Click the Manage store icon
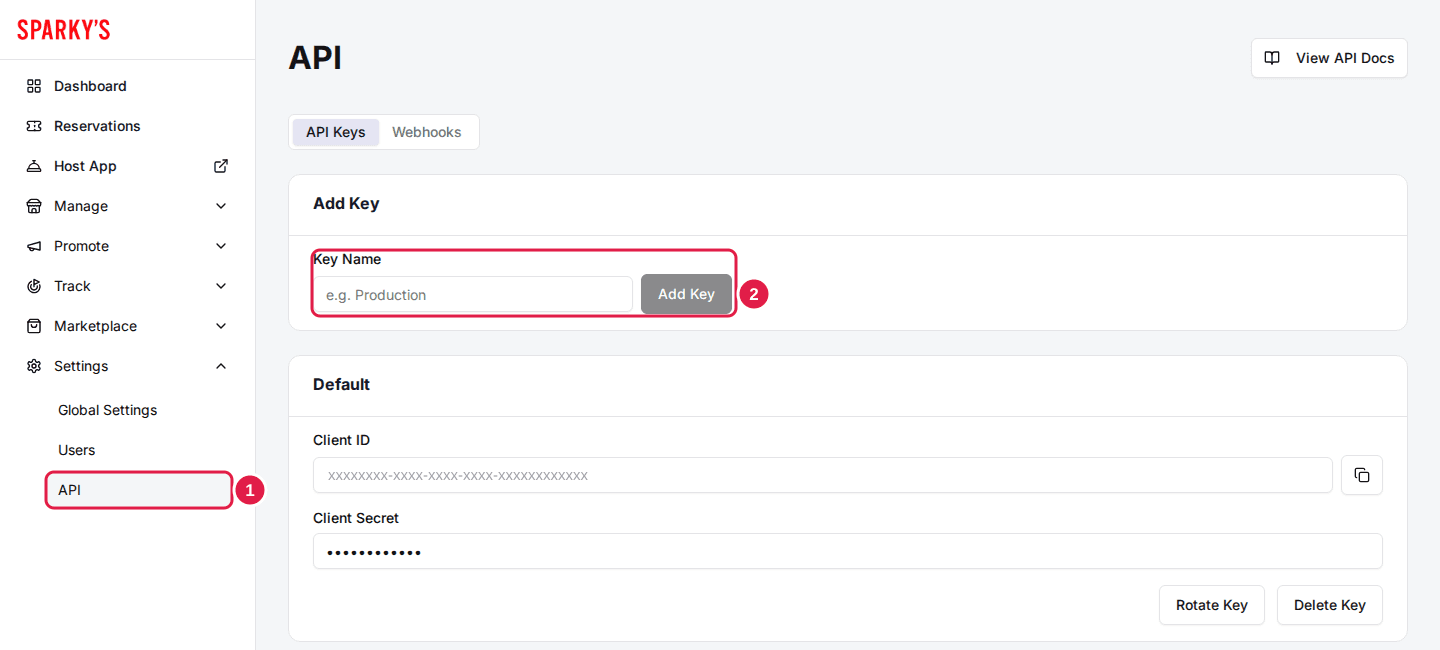Screen dimensions: 1440x650 [34, 206]
